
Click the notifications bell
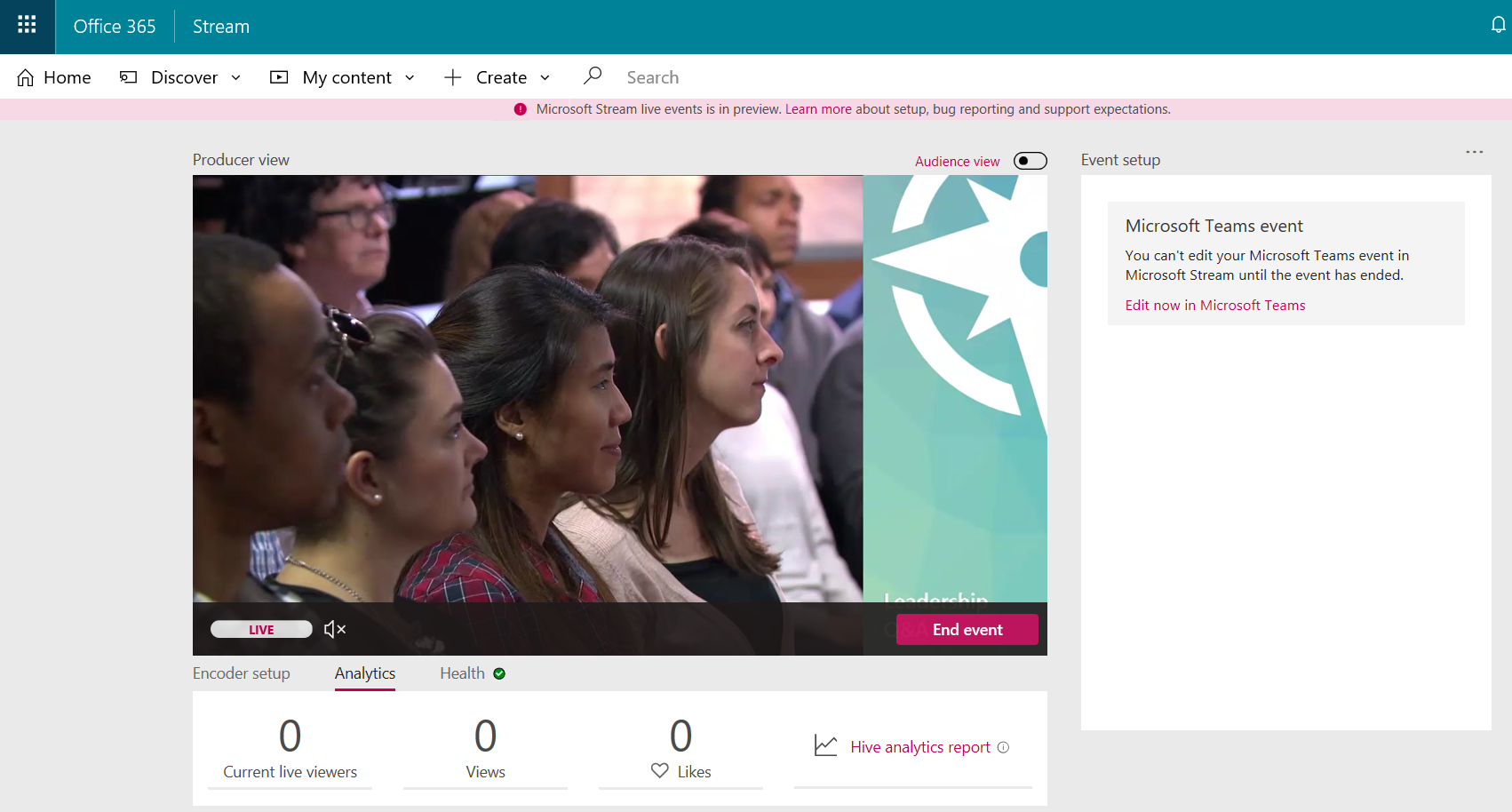(x=1498, y=26)
